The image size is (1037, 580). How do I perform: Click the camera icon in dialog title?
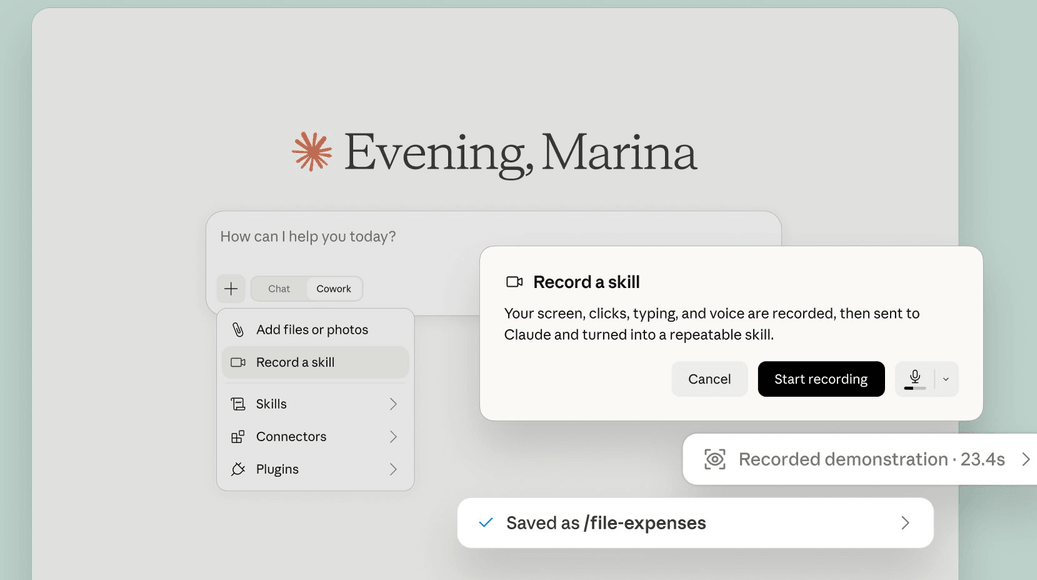[x=514, y=282]
